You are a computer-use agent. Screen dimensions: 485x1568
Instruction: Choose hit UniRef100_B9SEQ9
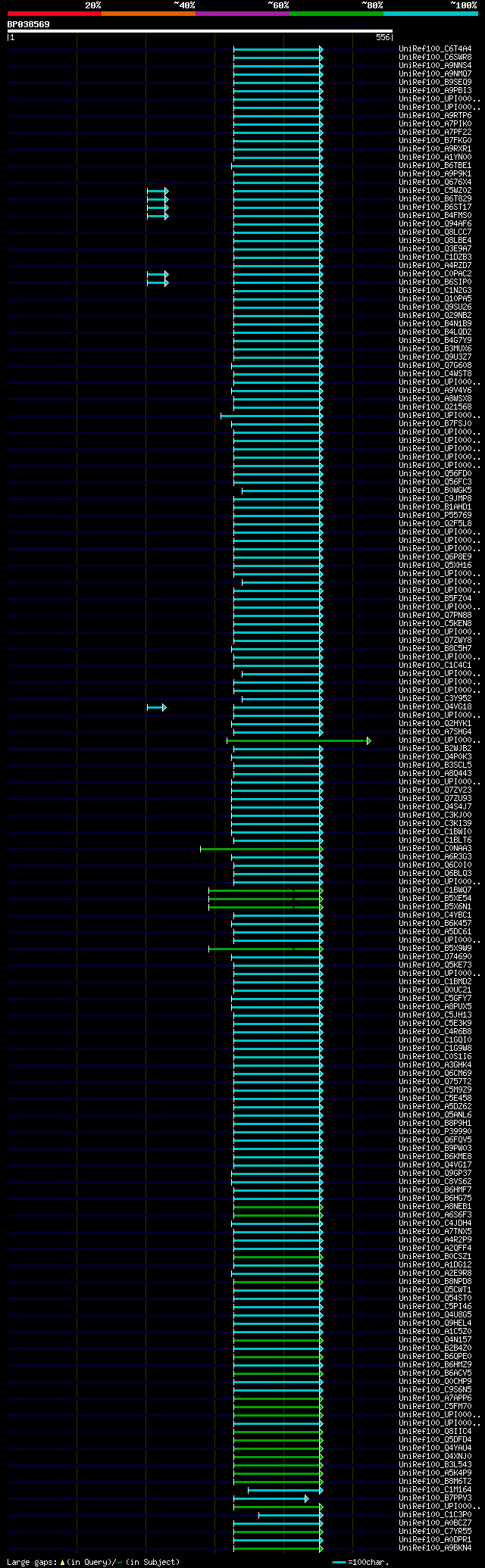pos(435,83)
